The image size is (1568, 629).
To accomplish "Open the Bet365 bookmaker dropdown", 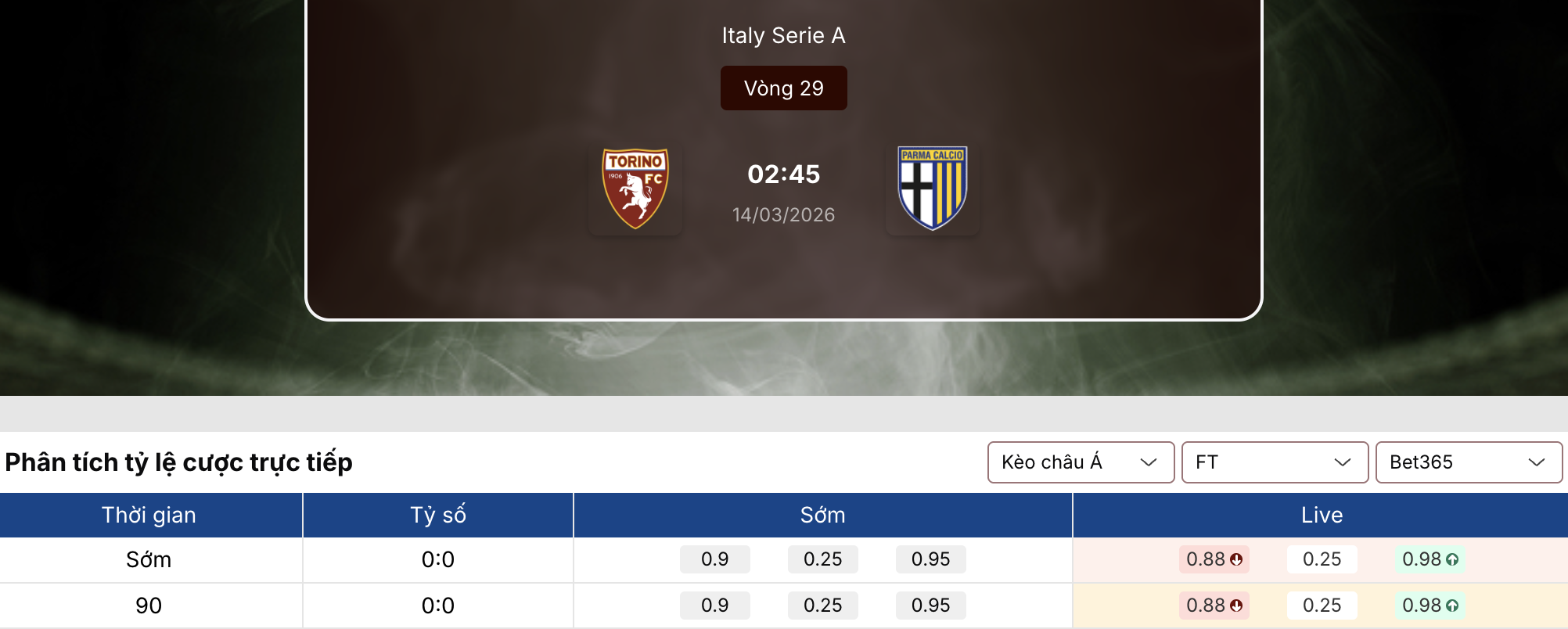I will (x=1468, y=462).
